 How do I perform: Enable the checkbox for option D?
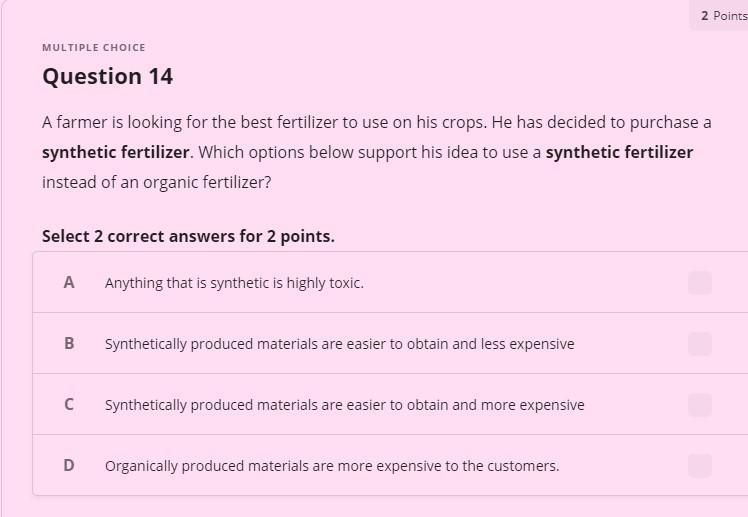coord(700,466)
